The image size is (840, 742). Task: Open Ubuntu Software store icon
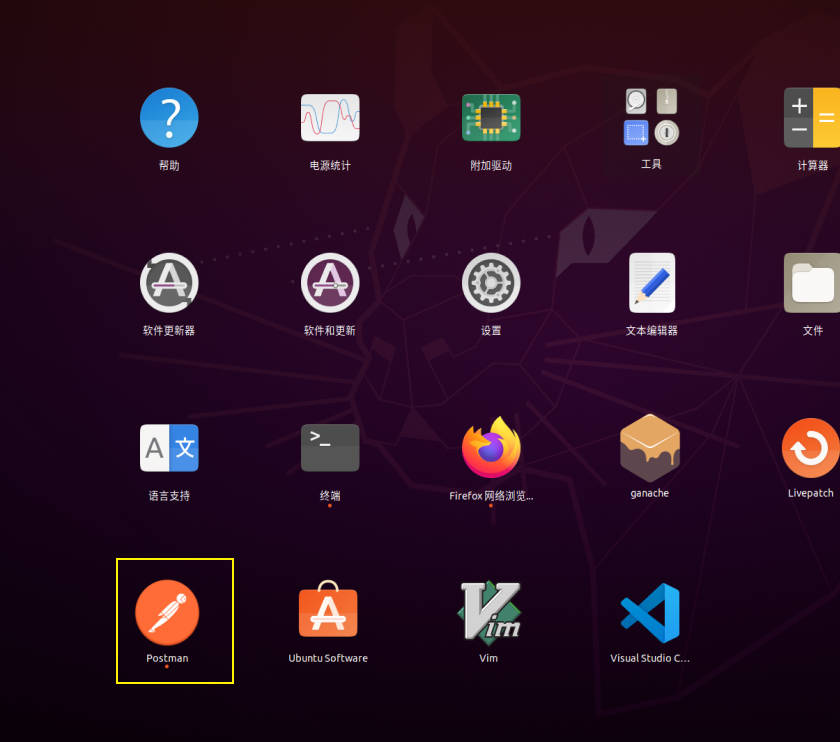coord(328,609)
